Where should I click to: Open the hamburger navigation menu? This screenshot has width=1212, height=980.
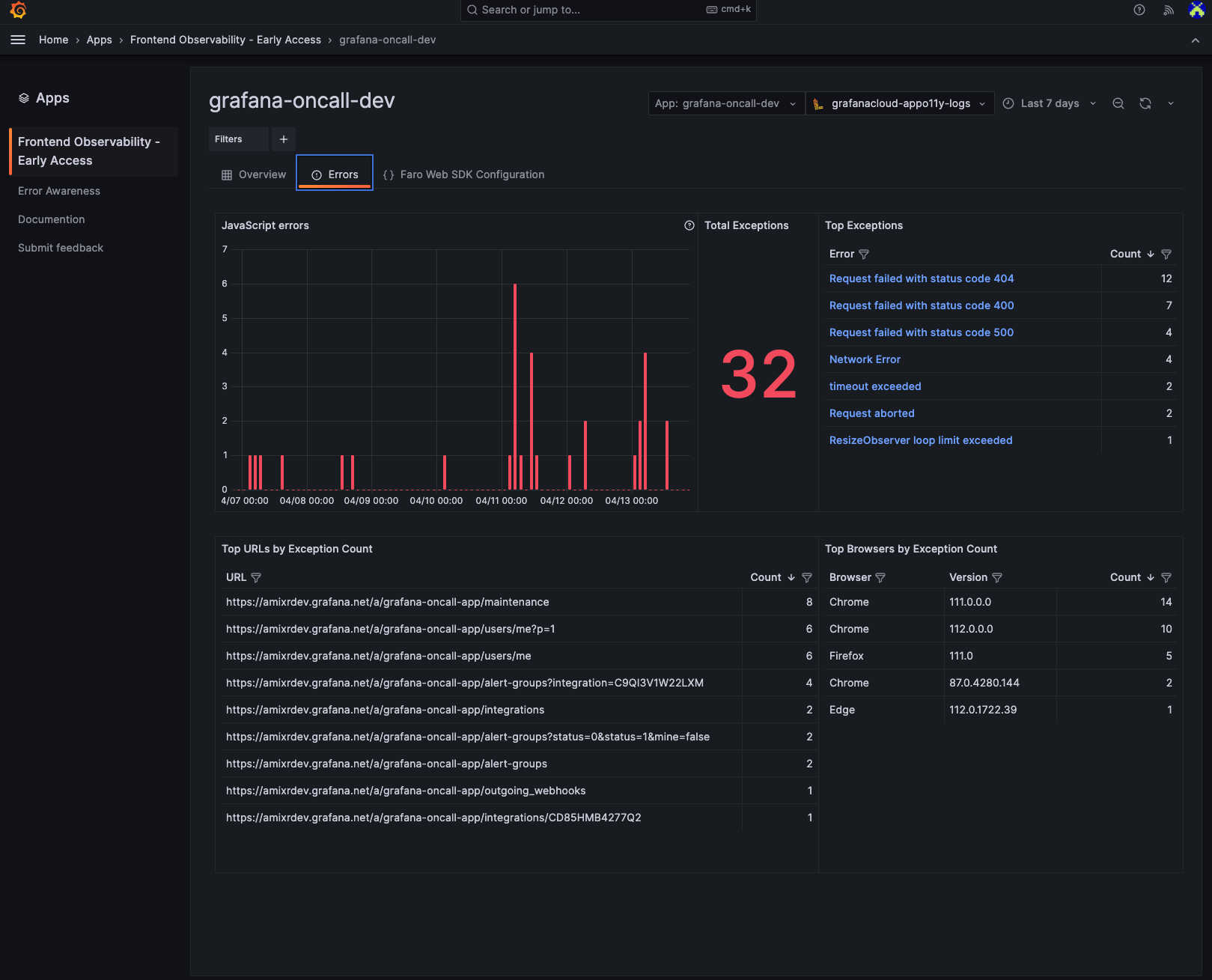18,40
